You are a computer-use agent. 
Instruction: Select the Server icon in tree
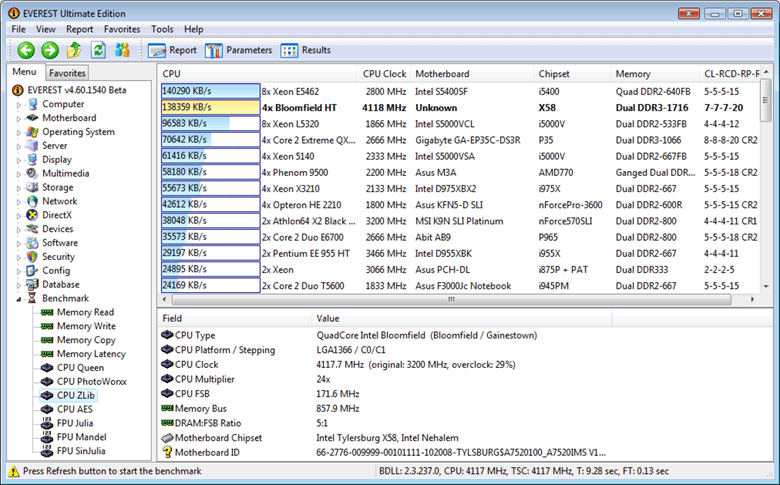point(32,146)
